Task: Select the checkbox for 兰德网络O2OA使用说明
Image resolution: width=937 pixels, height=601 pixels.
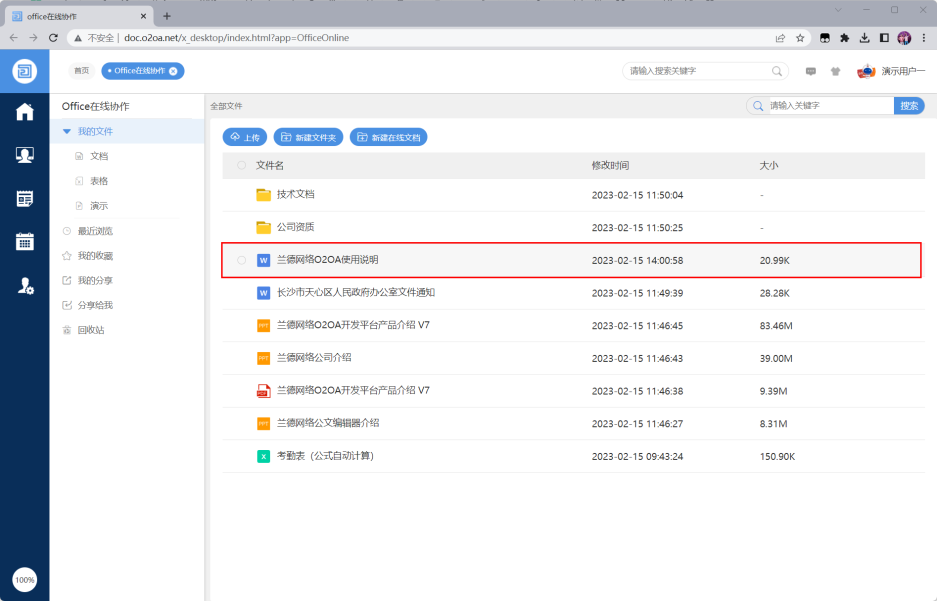Action: (241, 260)
